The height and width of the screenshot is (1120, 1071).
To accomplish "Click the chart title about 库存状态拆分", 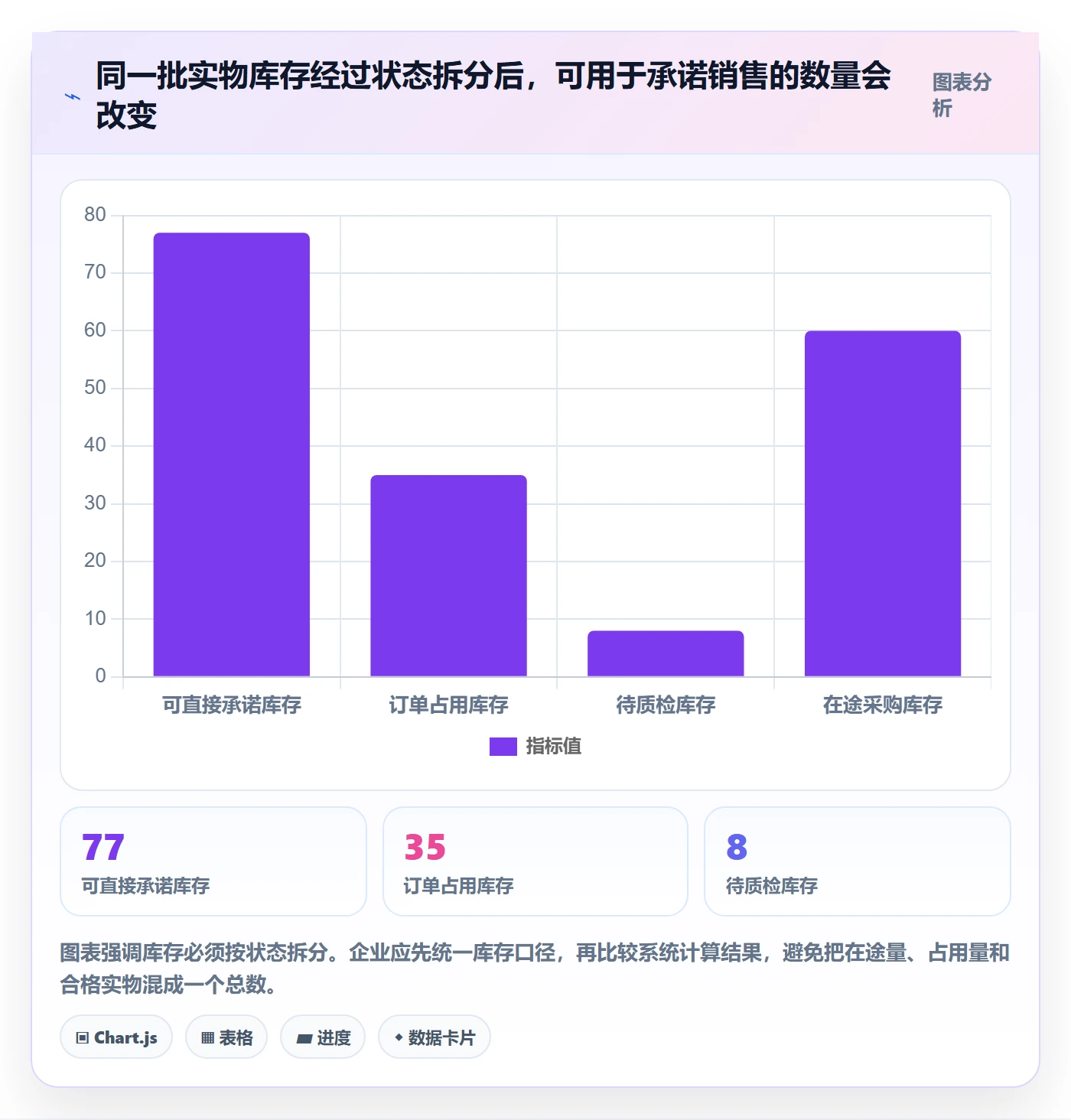I will click(493, 95).
